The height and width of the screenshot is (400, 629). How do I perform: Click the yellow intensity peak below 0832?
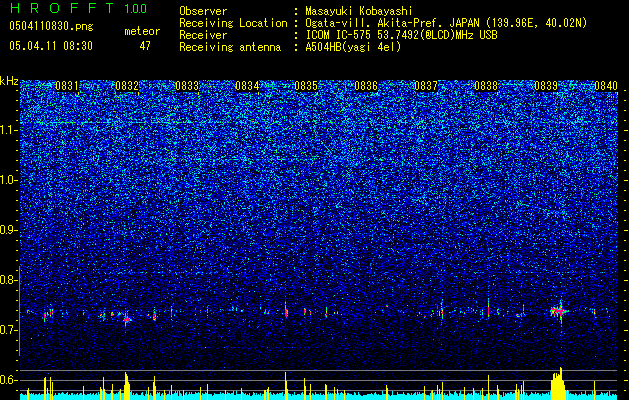pyautogui.click(x=127, y=386)
